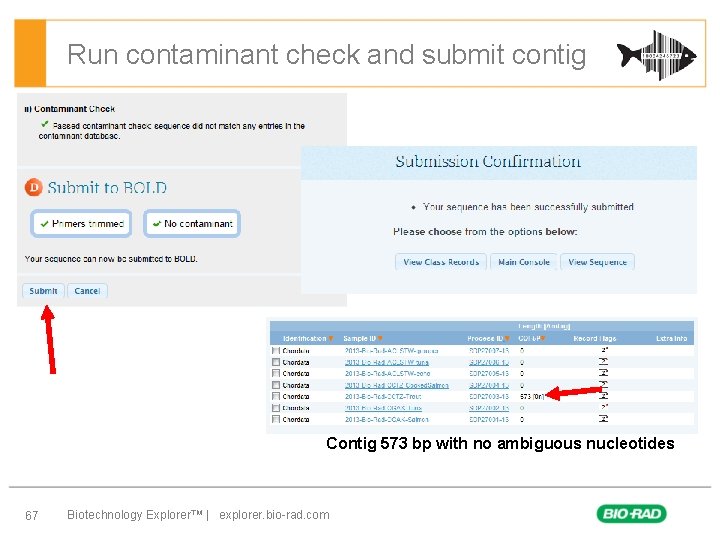Click record flag icon in SDP27007-13 row
Viewport: 720px width, 540px height.
pyautogui.click(x=604, y=350)
